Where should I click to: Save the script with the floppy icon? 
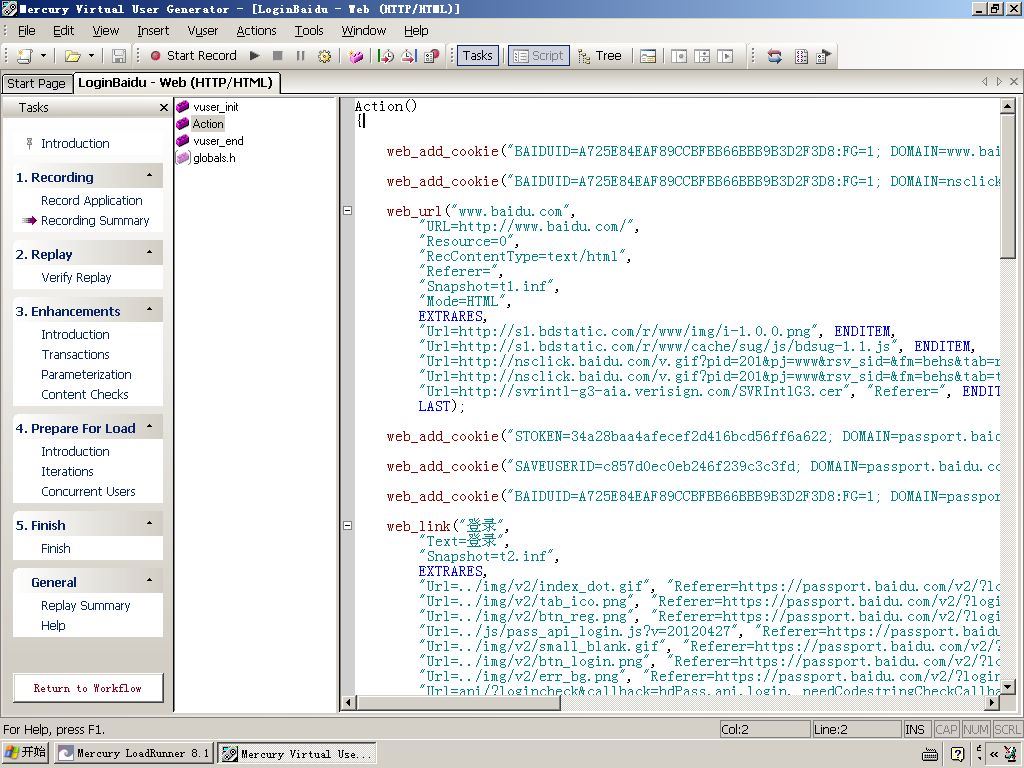tap(119, 56)
